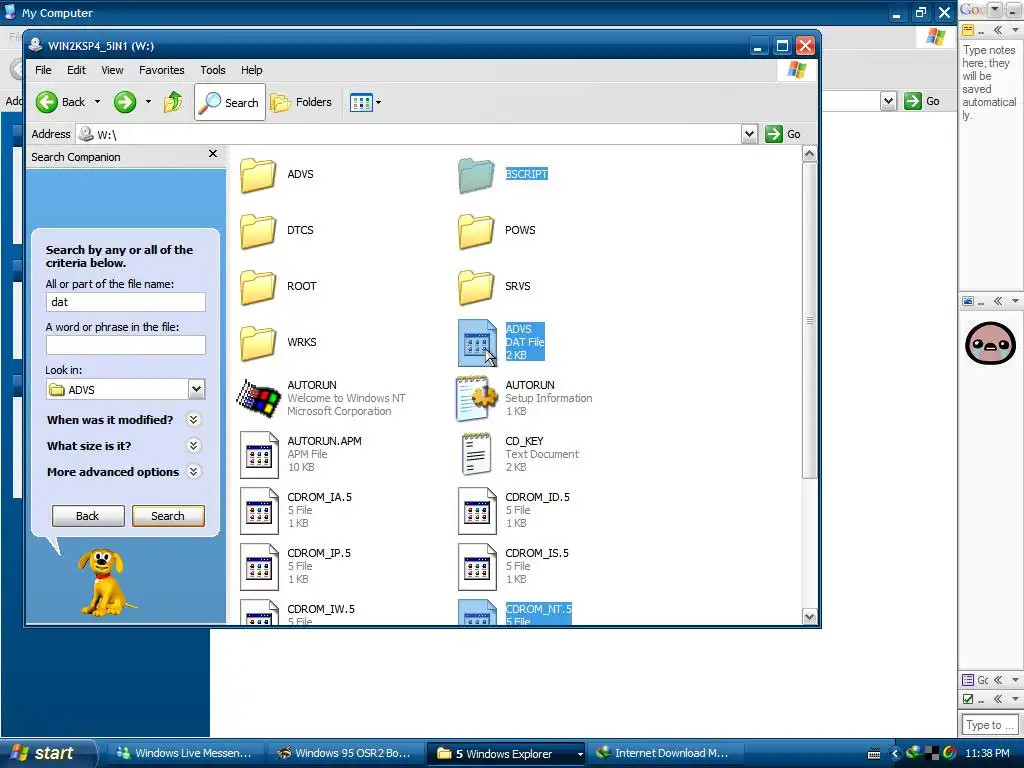This screenshot has height=768, width=1024.
Task: Click the Go button in My Computer window
Action: 923,101
